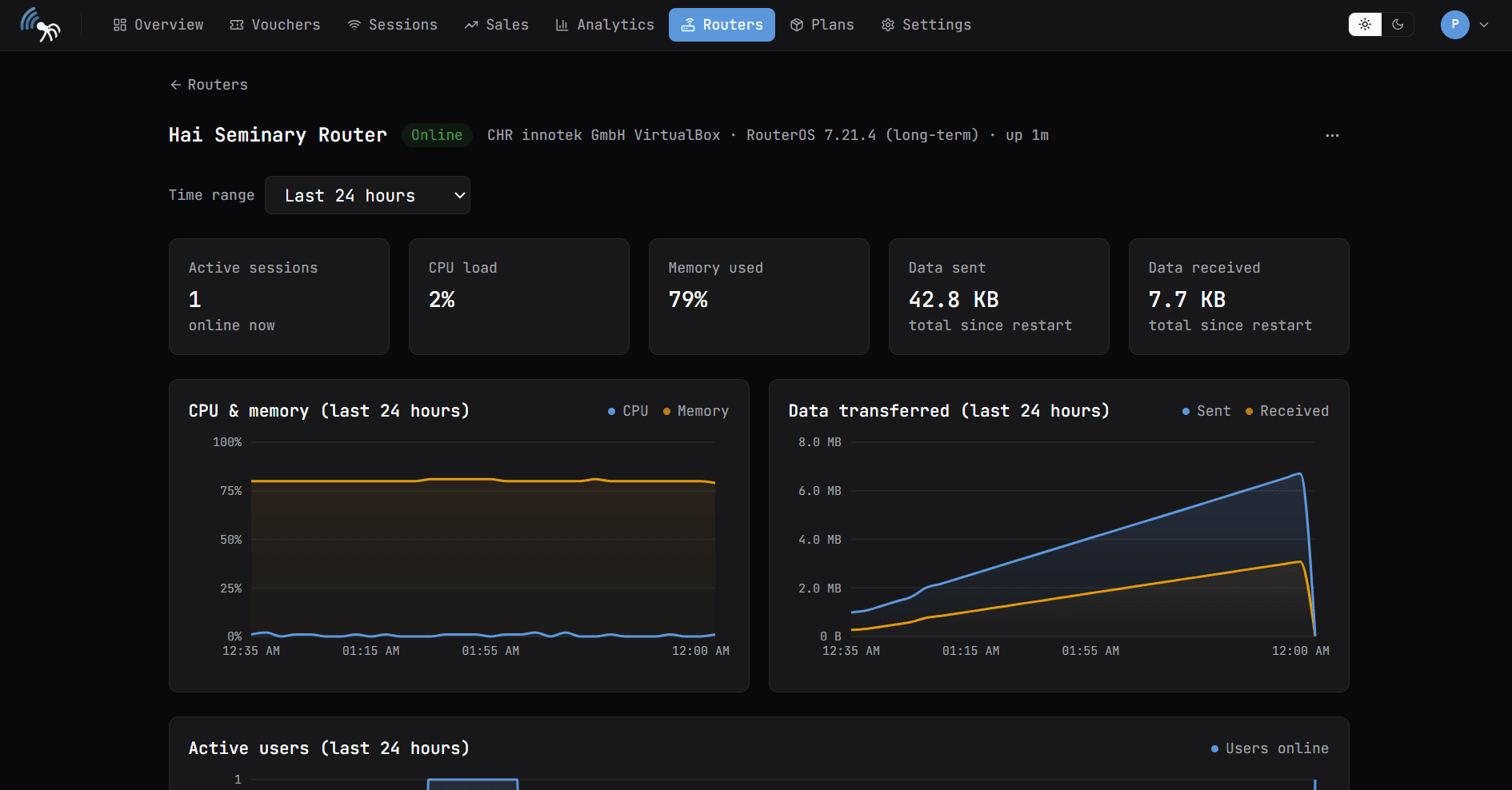The width and height of the screenshot is (1512, 790).
Task: Click the Plans box icon
Action: (797, 25)
